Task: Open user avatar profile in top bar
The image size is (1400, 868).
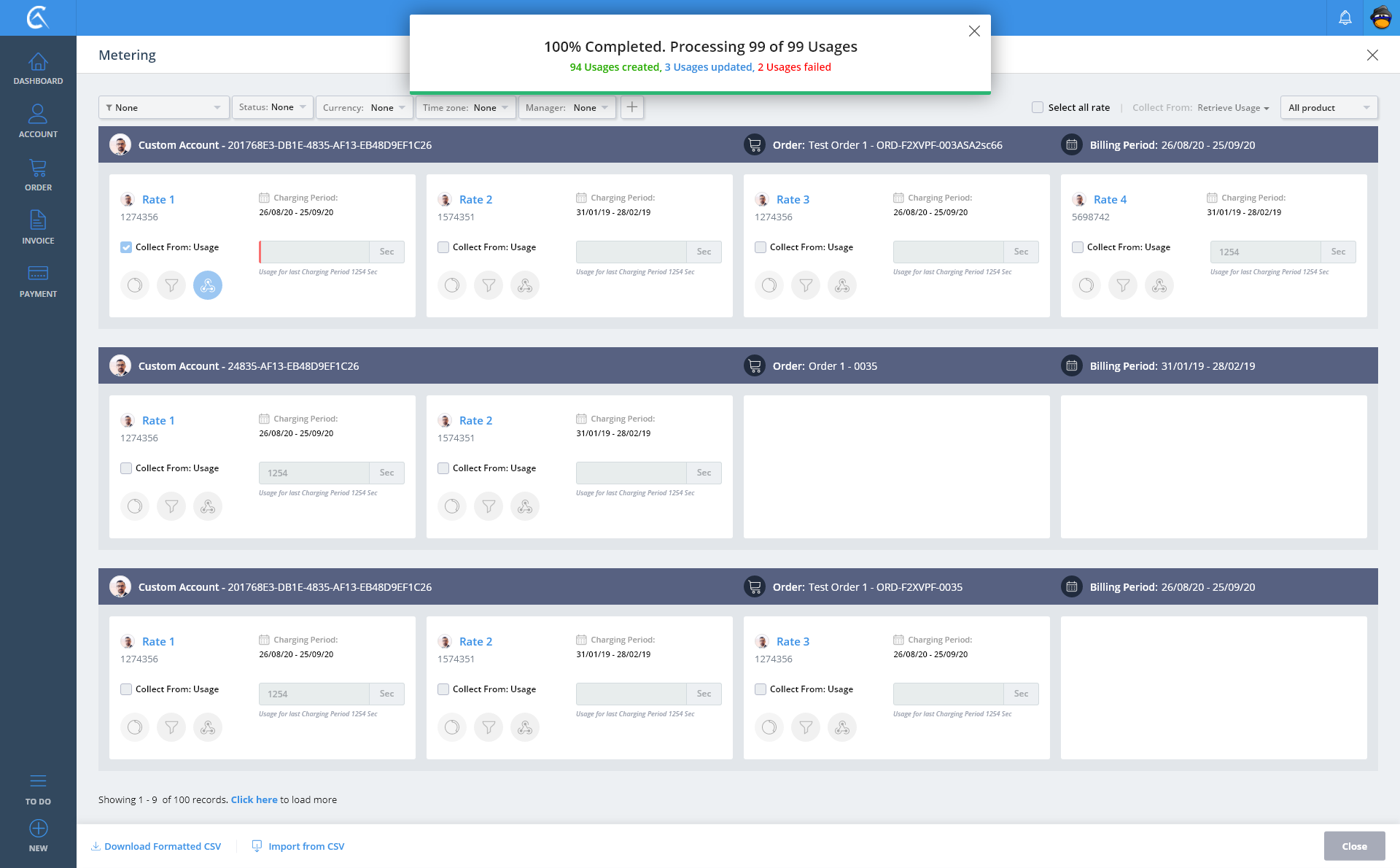Action: pos(1381,18)
